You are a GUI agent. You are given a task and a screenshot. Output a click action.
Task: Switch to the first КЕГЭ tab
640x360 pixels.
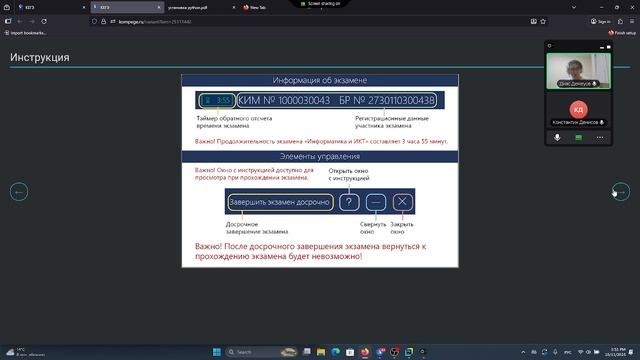pyautogui.click(x=51, y=7)
